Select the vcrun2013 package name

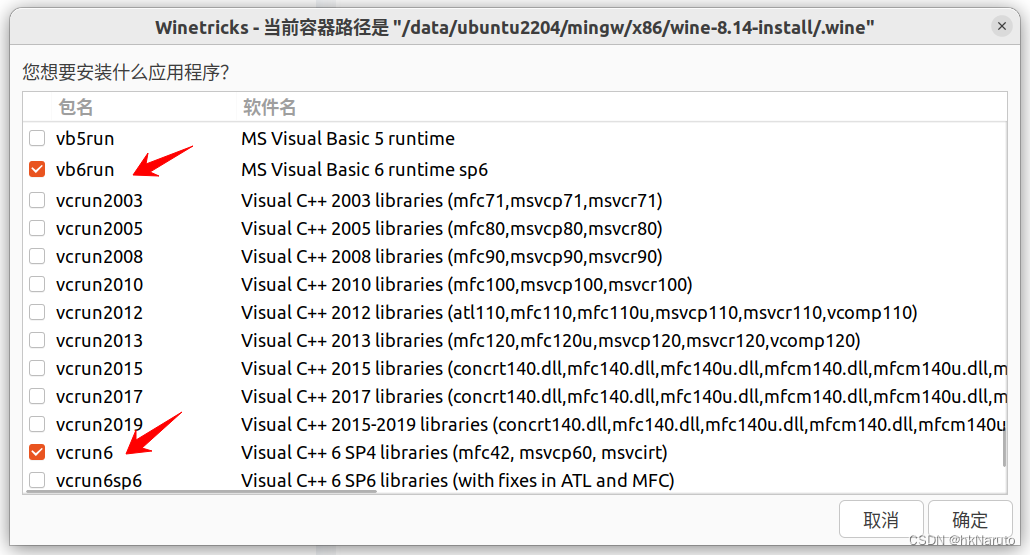99,340
